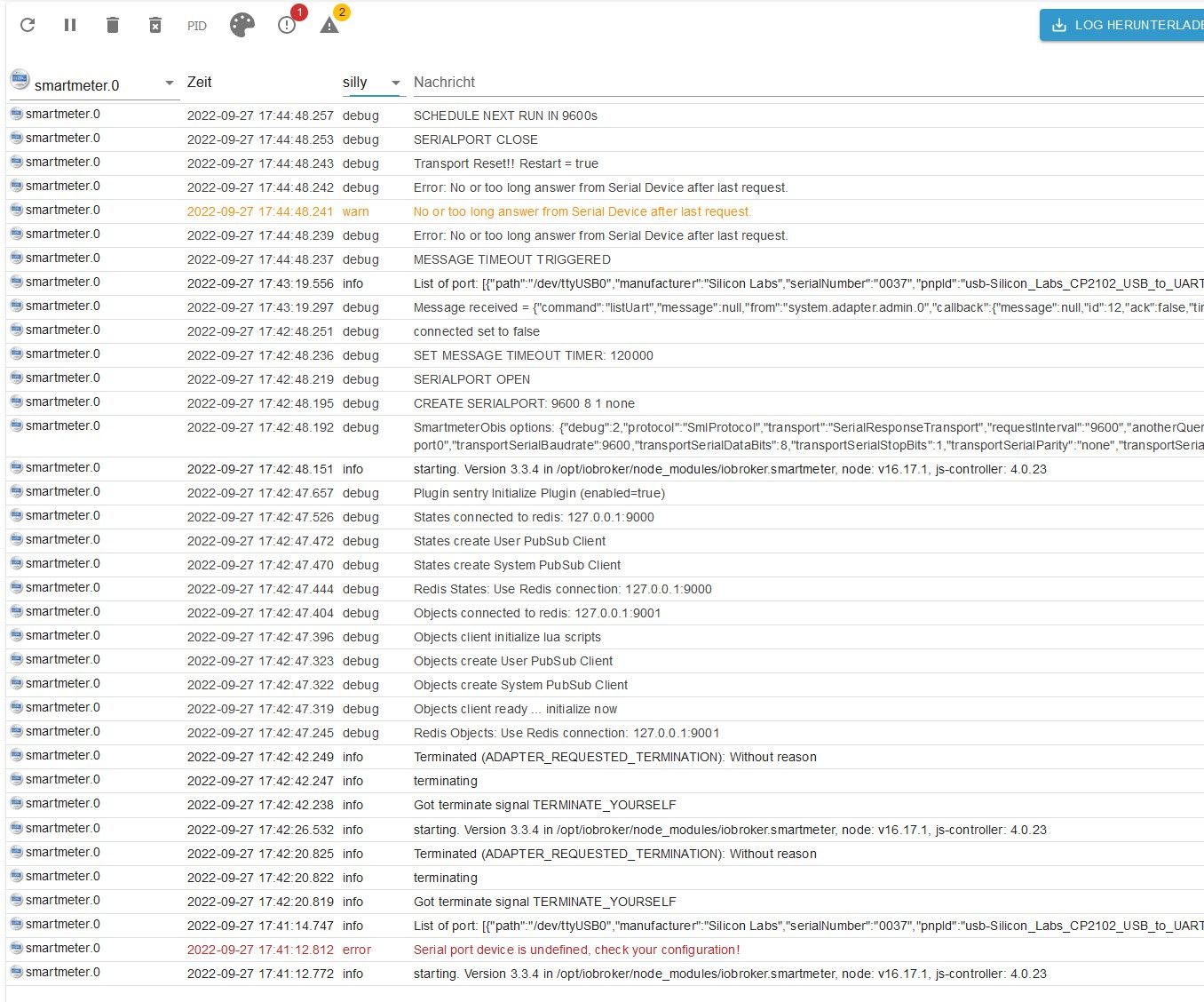The image size is (1204, 1002).
Task: Click the 'connected set to false' message
Action: tap(477, 331)
